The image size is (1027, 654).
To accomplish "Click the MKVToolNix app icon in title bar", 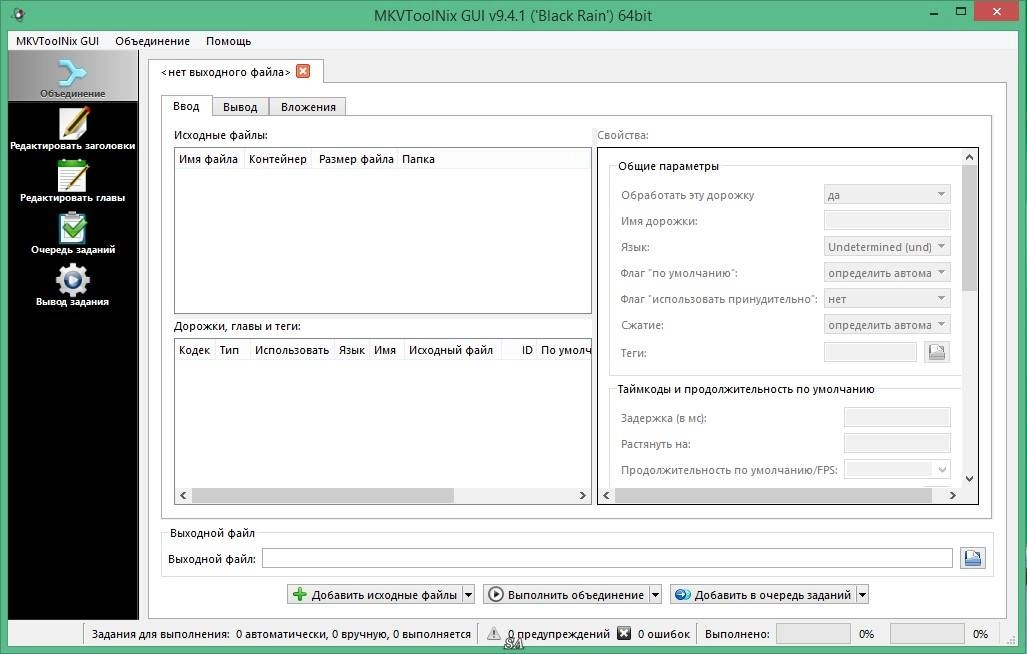I will coord(18,14).
